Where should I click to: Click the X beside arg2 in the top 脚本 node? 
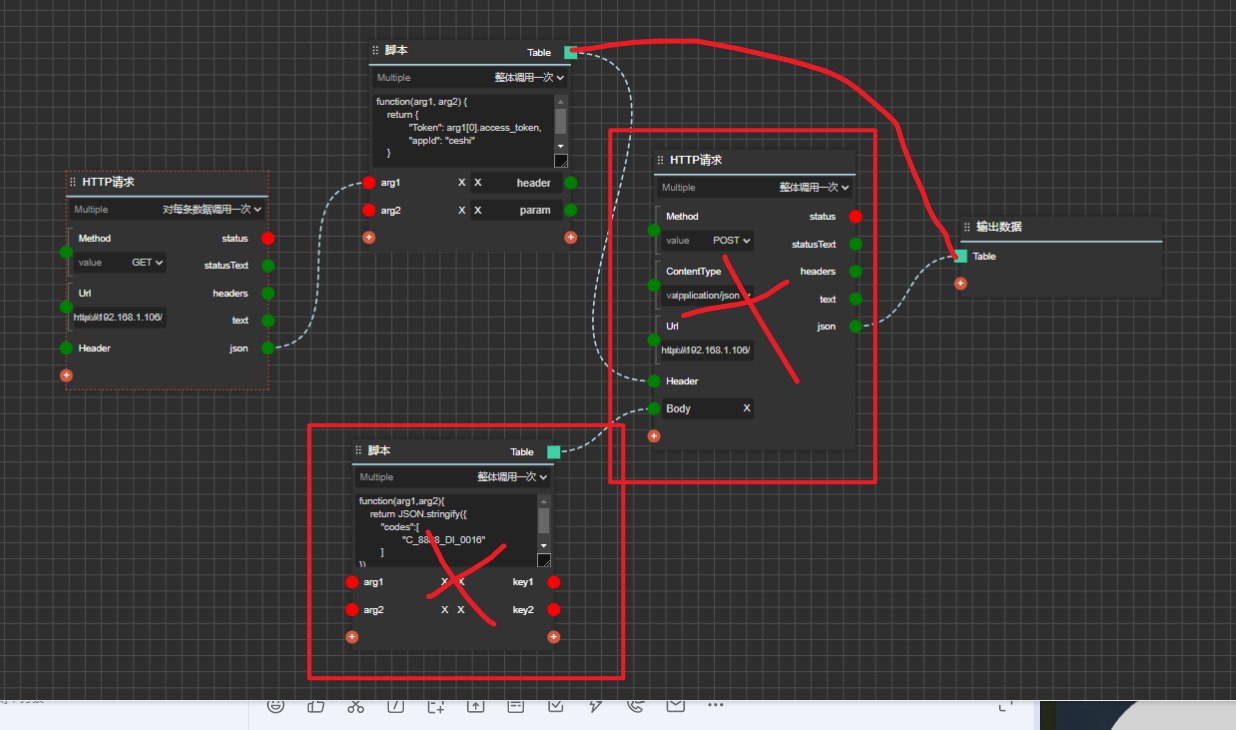[461, 210]
